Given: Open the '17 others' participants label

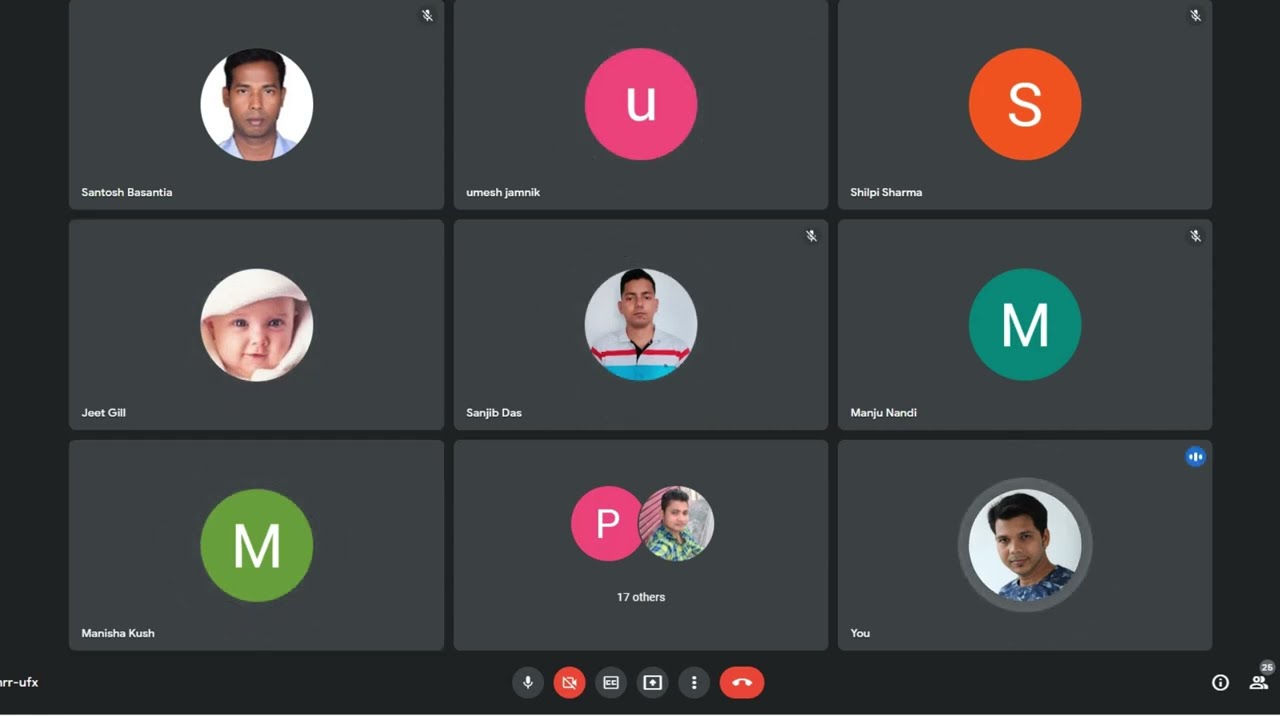Looking at the screenshot, I should point(641,597).
